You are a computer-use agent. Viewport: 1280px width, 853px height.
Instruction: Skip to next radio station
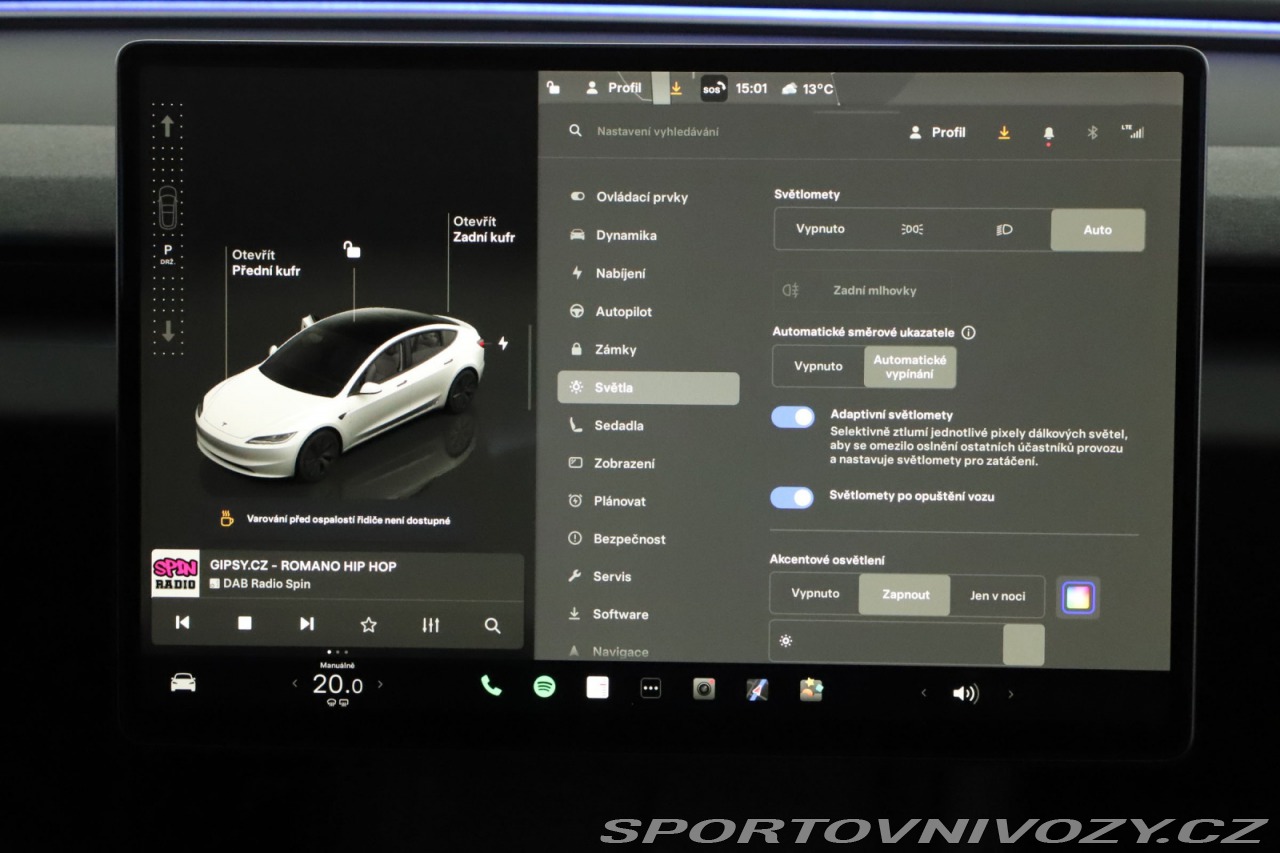307,623
